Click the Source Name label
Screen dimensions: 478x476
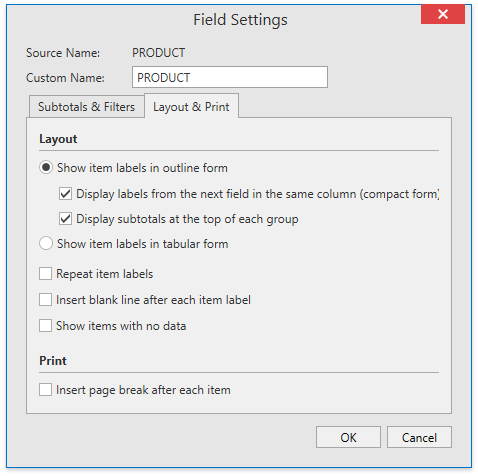click(x=63, y=53)
